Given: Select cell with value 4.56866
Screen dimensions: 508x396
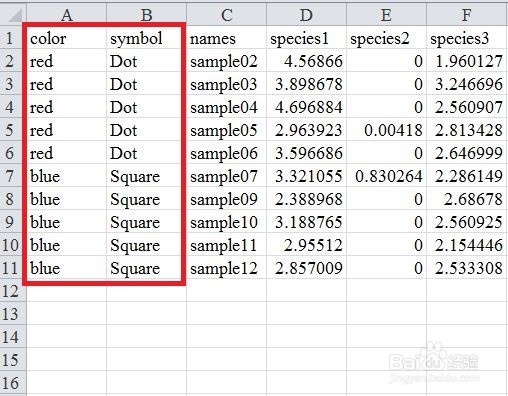Looking at the screenshot, I should tap(306, 60).
